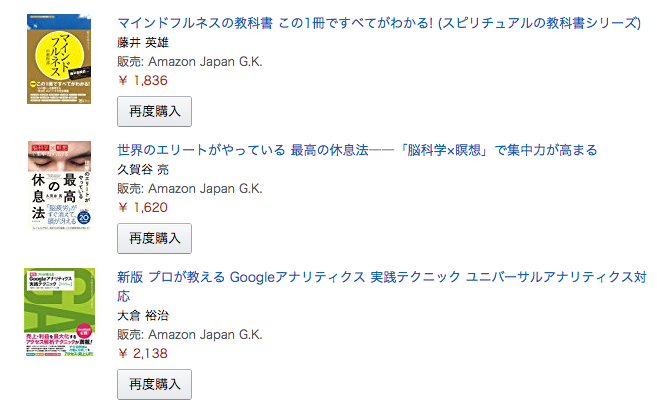Screen dimensions: 657x409
Task: Select author name 大倉 裕治
Action: coord(143,316)
